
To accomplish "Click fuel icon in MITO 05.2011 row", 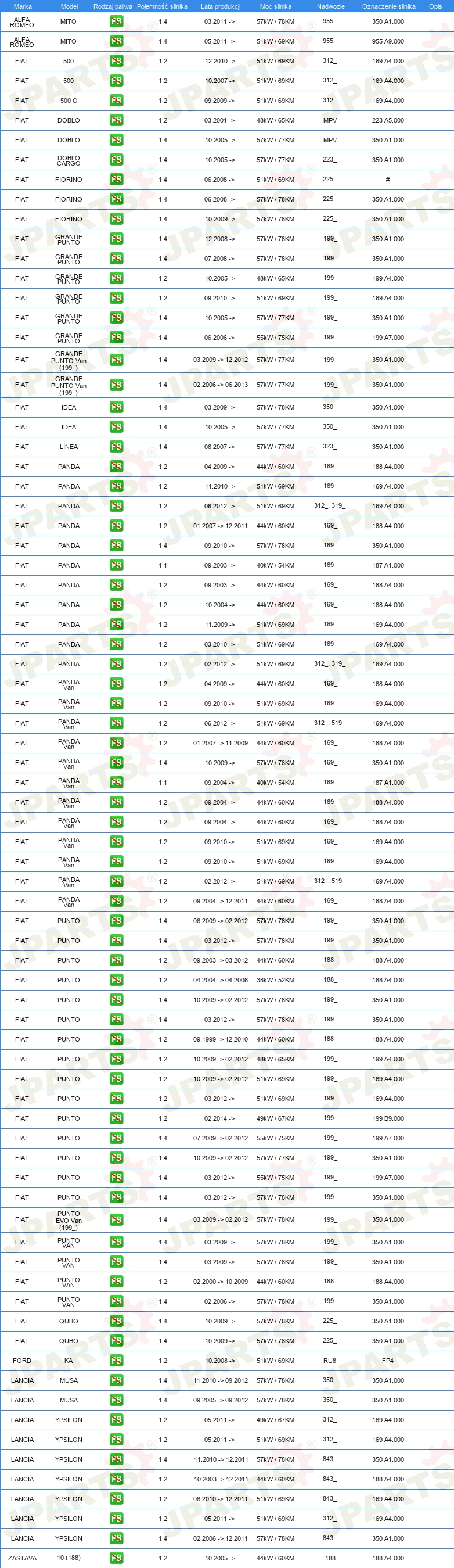I will 116,41.
